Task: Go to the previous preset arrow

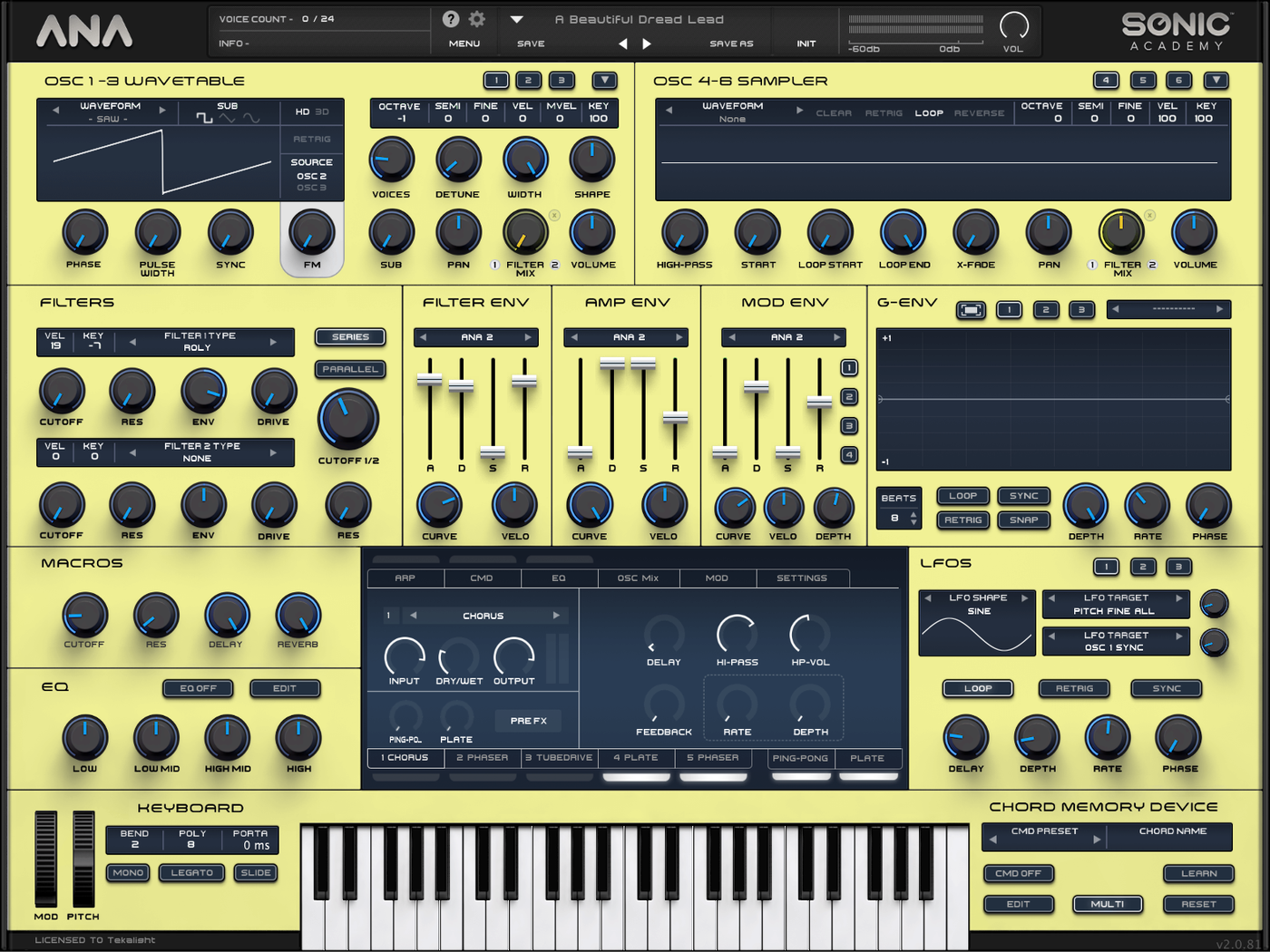Action: click(622, 44)
